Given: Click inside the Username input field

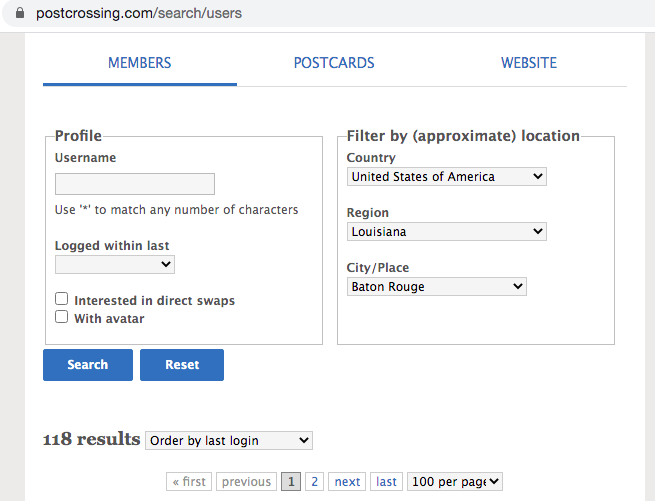Looking at the screenshot, I should pyautogui.click(x=135, y=184).
